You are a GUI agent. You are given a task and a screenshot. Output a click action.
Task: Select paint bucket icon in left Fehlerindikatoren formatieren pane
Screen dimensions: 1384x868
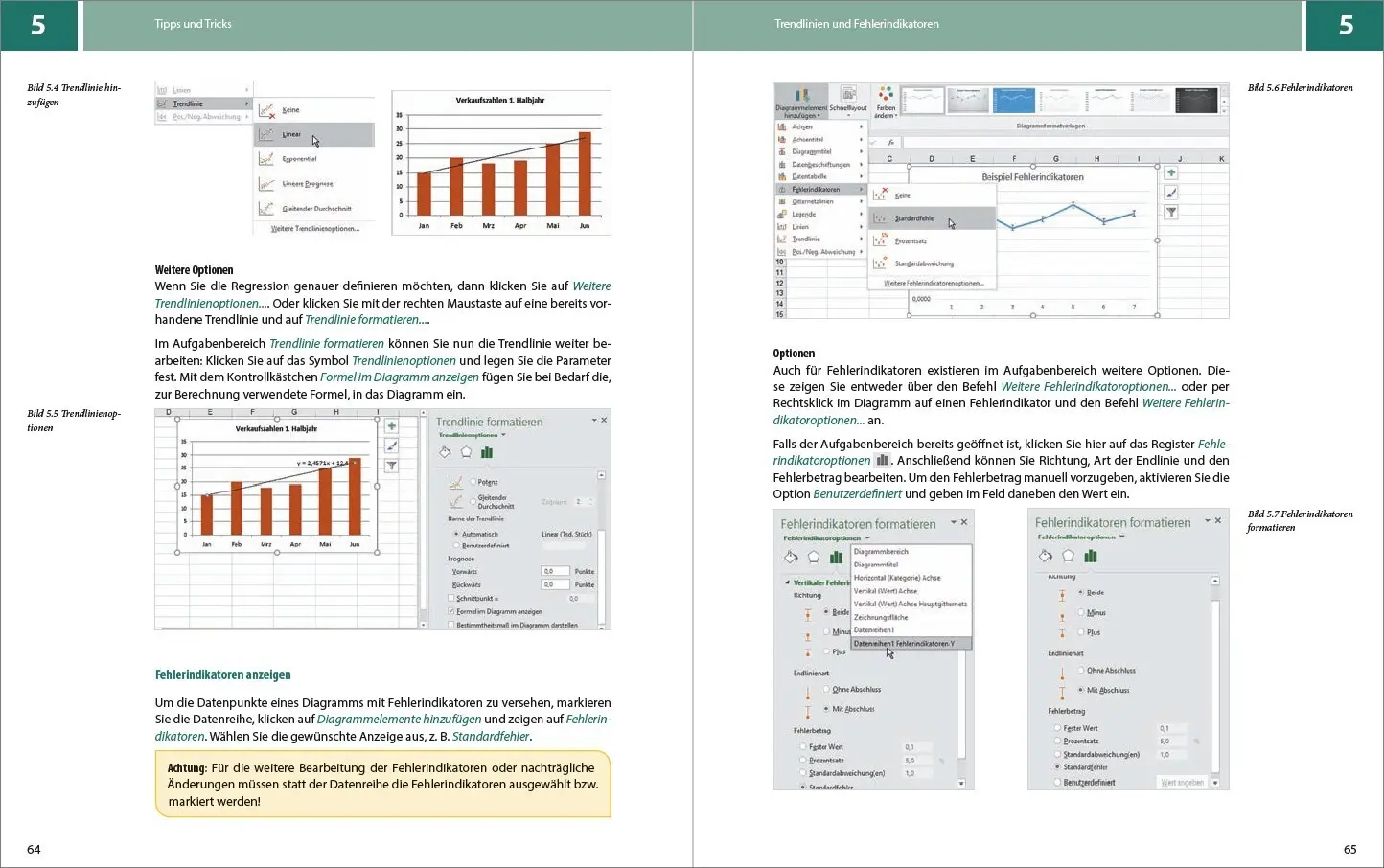791,557
